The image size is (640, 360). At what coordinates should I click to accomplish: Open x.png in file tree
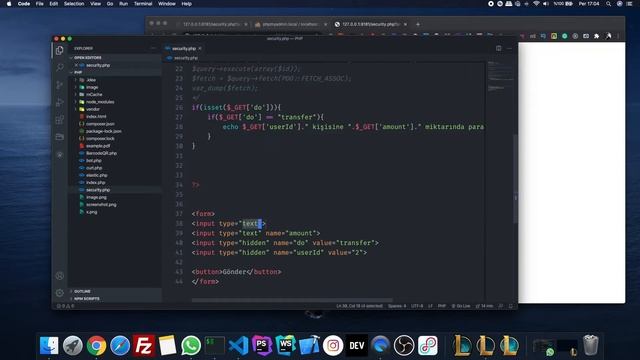[91, 212]
